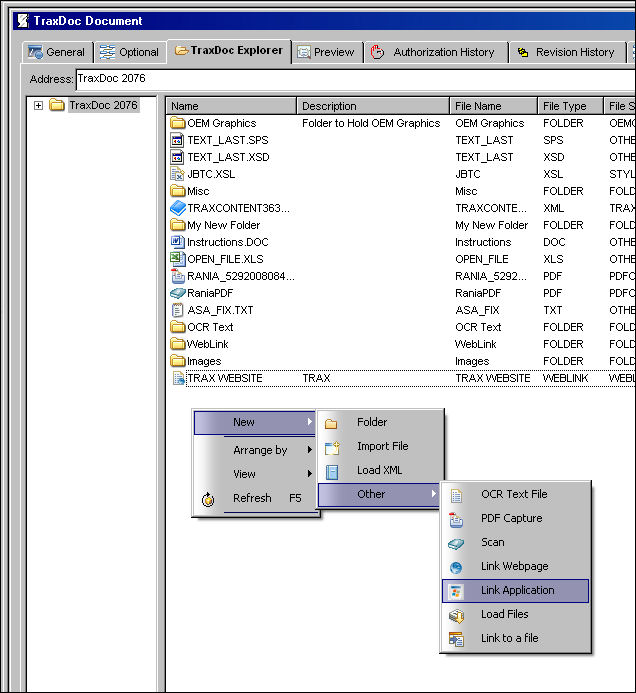Screen dimensions: 636x693
Task: Click the TraxDoc Document title bar icon
Action: tap(23, 21)
